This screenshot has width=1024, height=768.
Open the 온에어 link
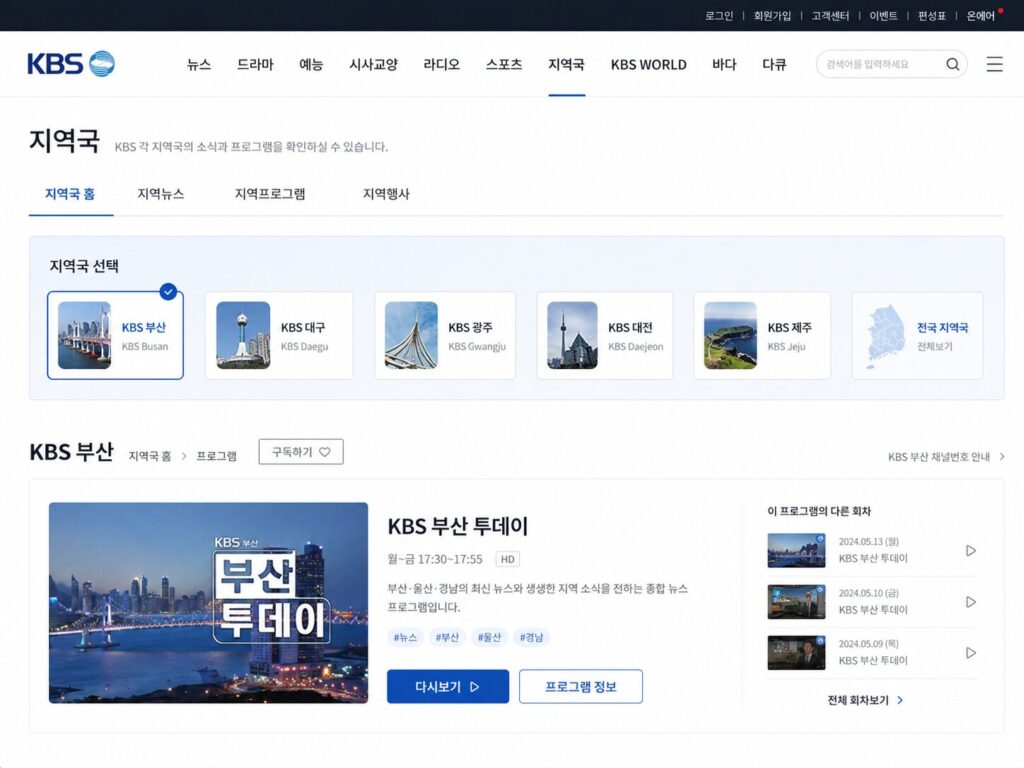pos(980,16)
